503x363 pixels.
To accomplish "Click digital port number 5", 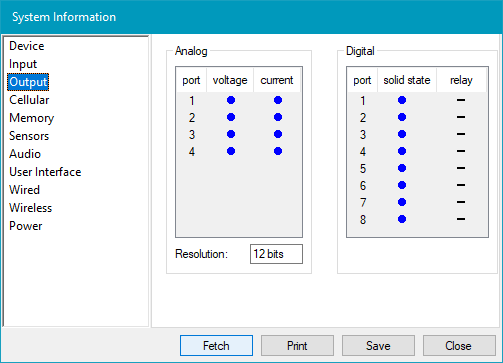I will coord(363,169).
